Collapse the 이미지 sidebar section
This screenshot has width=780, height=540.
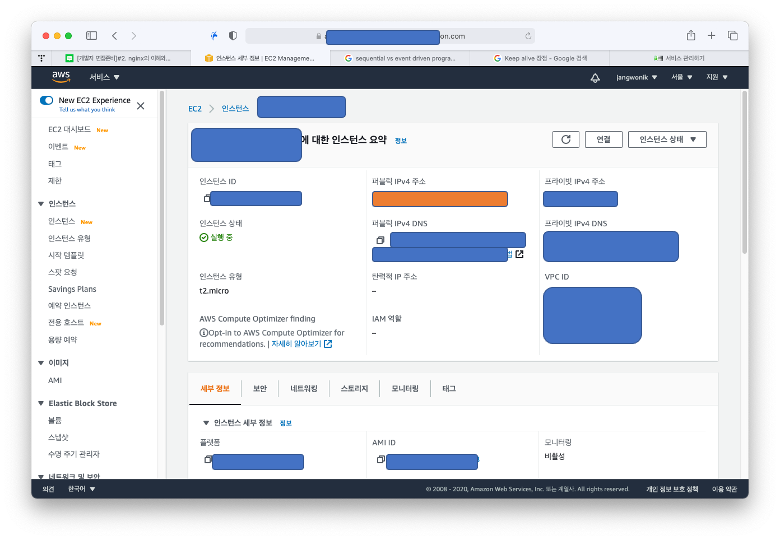click(41, 363)
